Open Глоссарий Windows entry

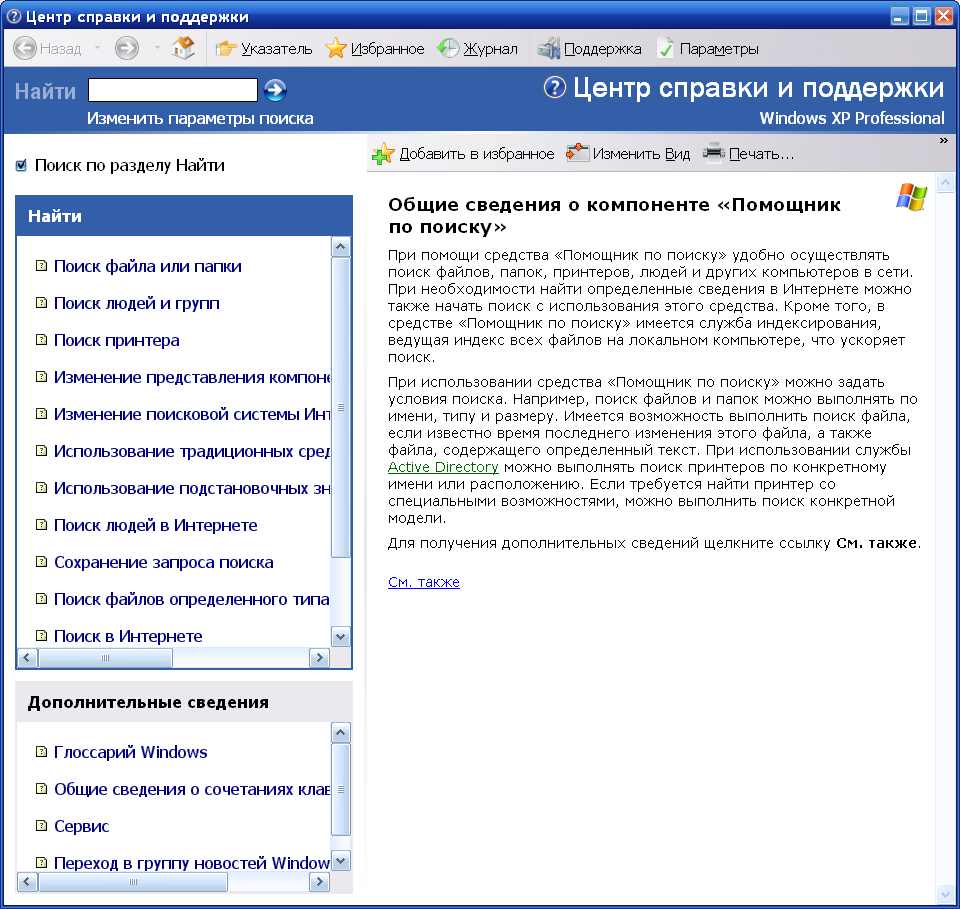130,752
